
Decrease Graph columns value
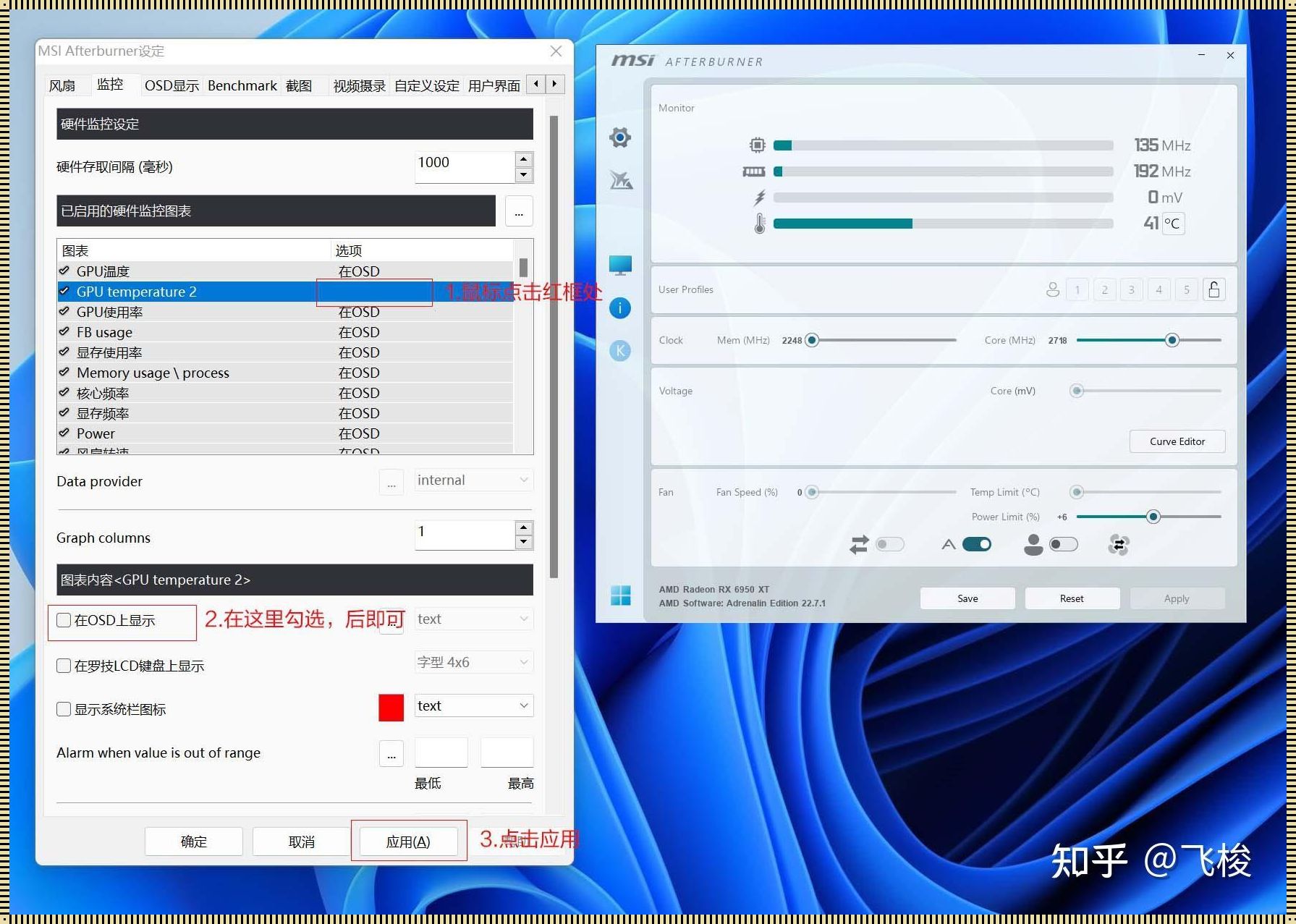click(x=524, y=543)
